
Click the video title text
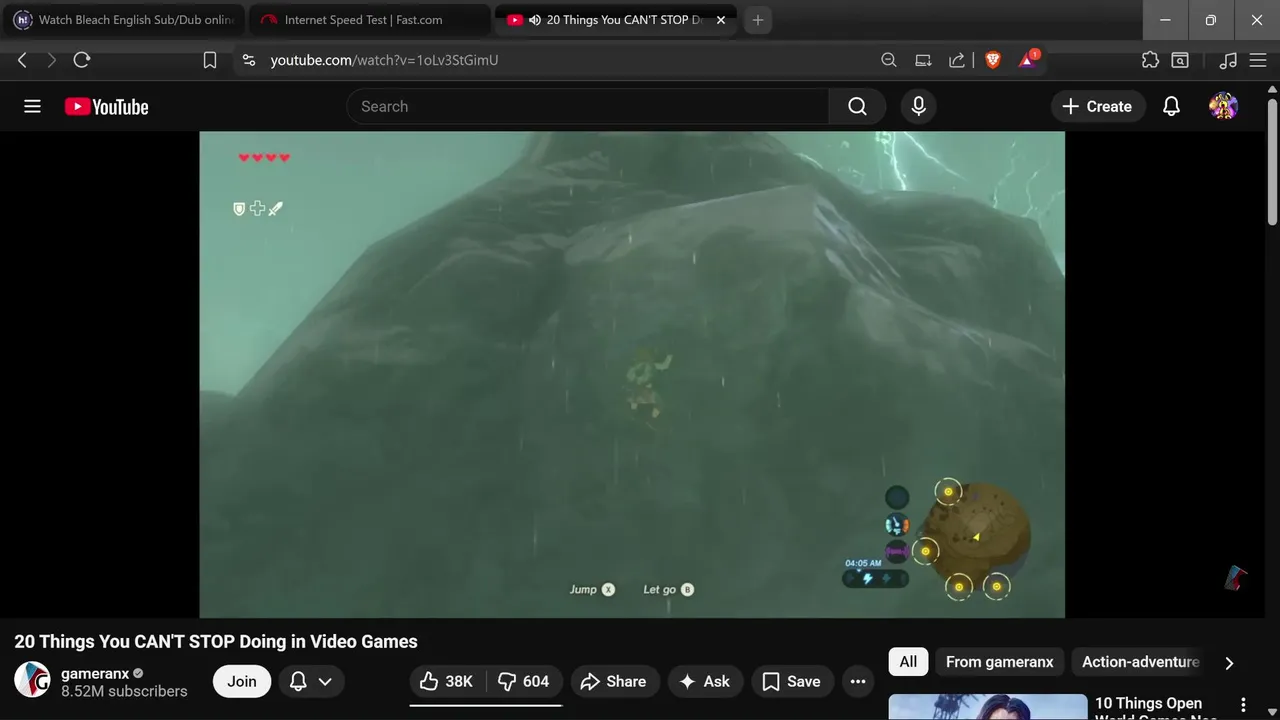(216, 642)
